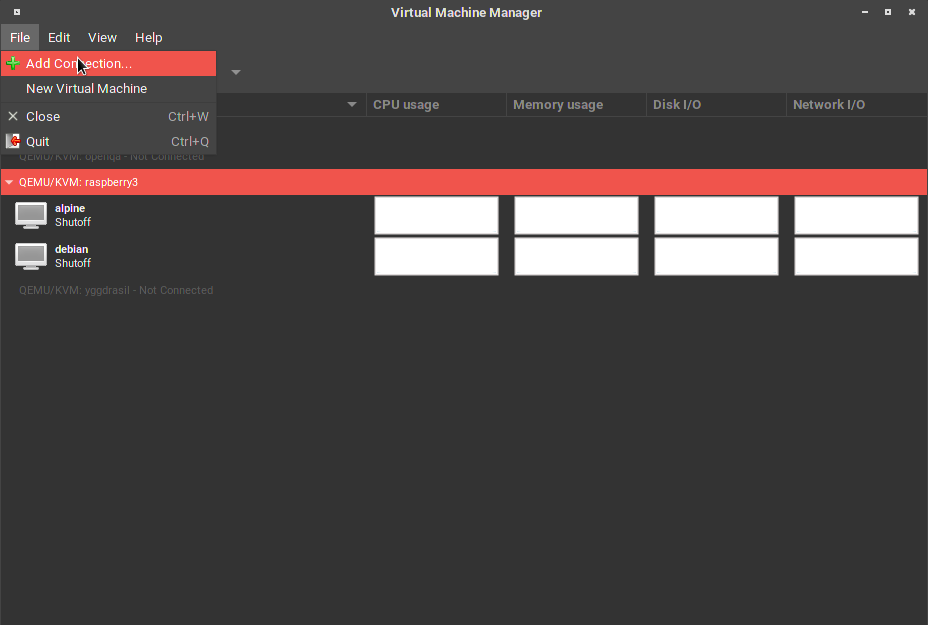
Task: Click alpine's Memory usage graph
Action: pos(576,215)
